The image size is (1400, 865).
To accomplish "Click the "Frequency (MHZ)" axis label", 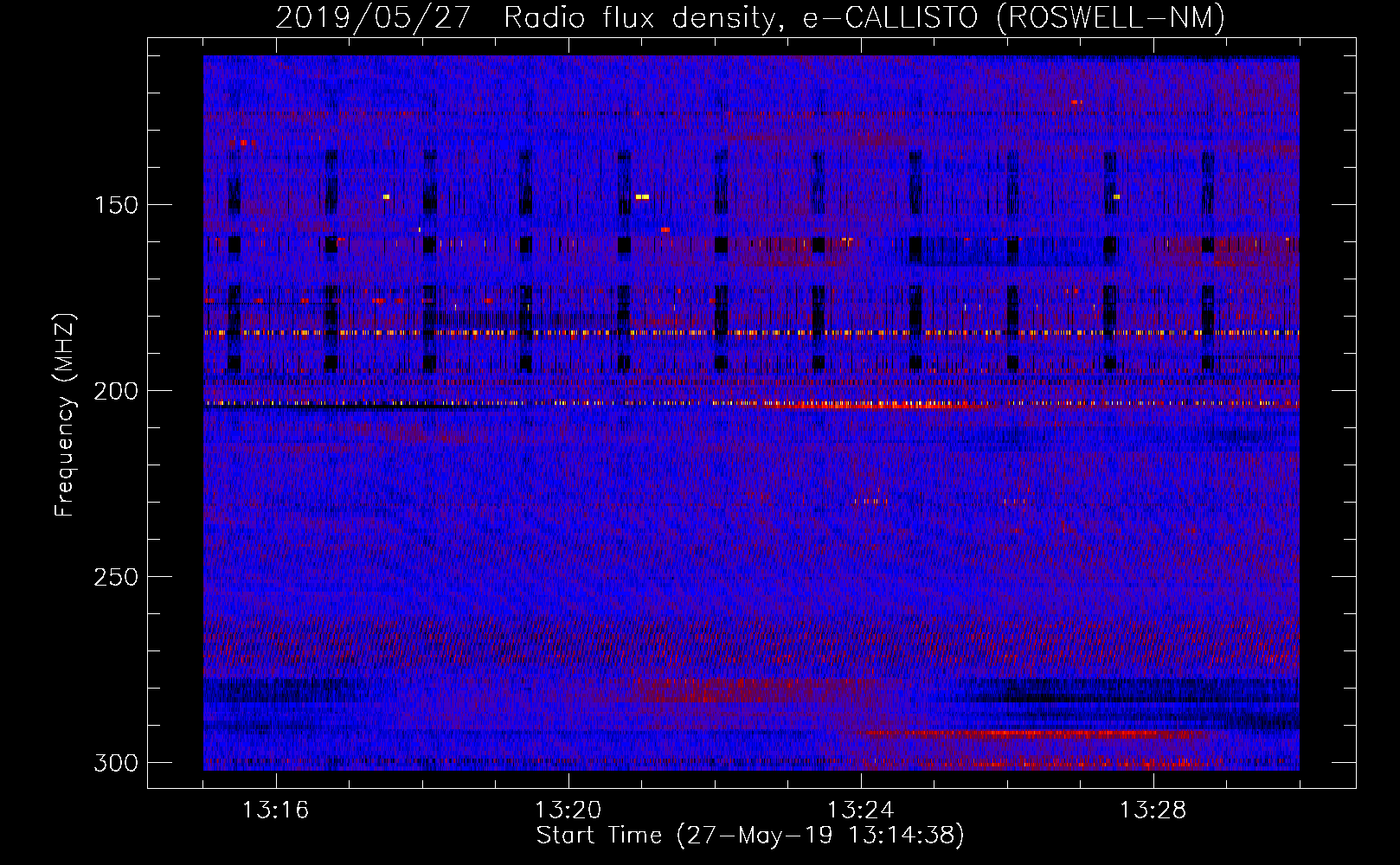I will (65, 415).
